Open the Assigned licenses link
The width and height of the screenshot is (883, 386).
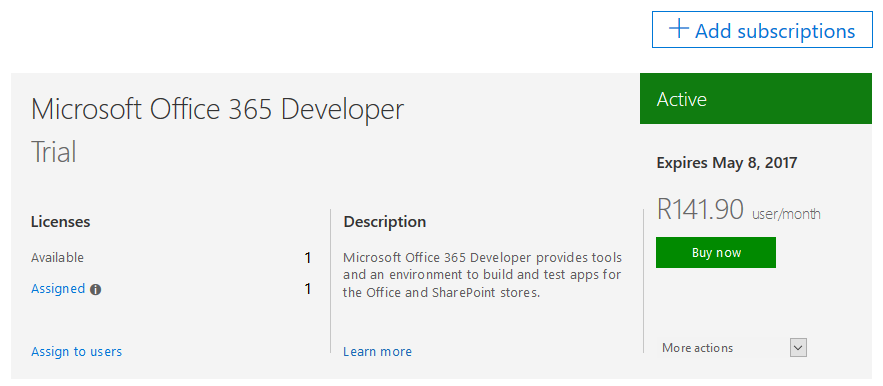[58, 289]
